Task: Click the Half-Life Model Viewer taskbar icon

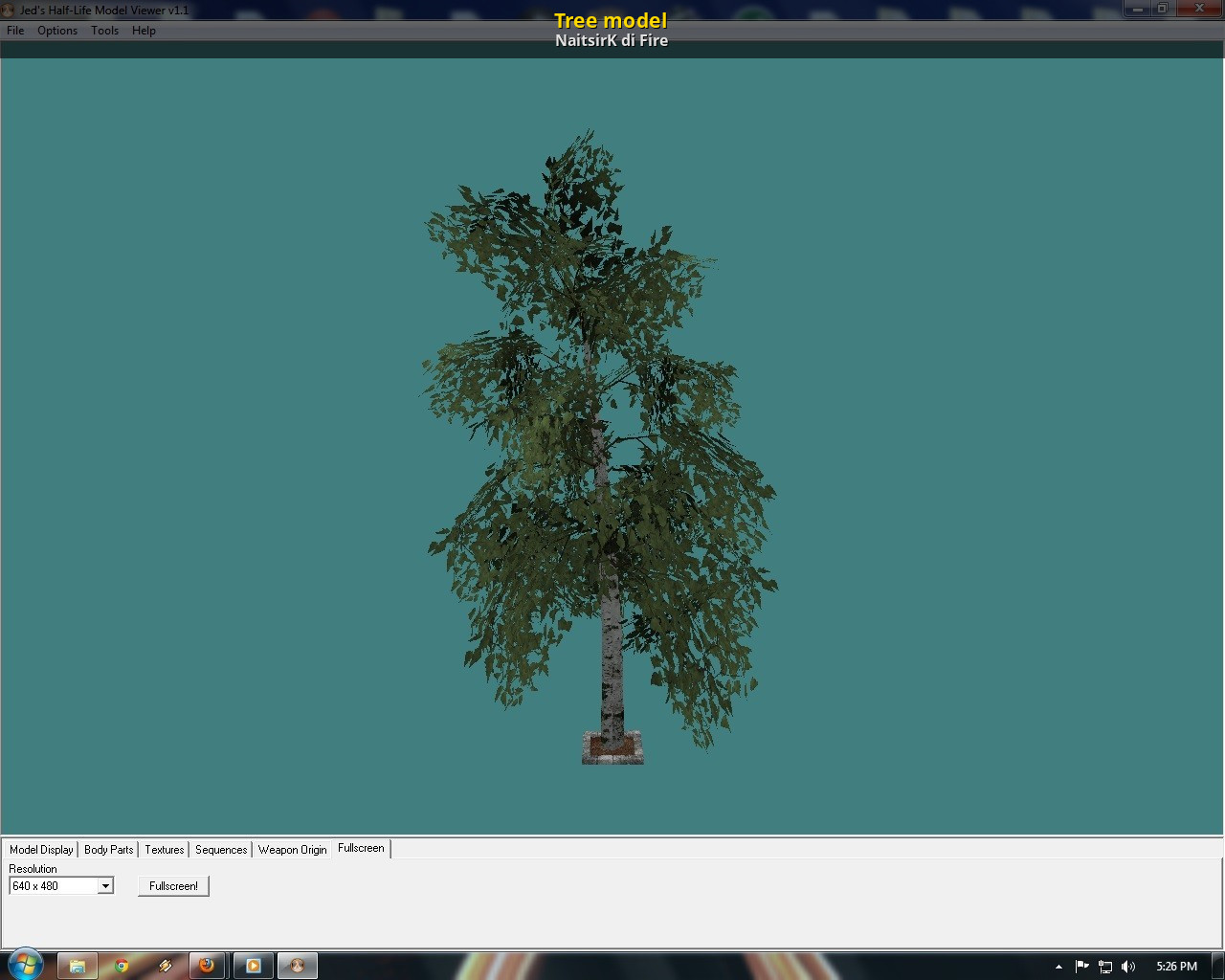Action: 298,966
